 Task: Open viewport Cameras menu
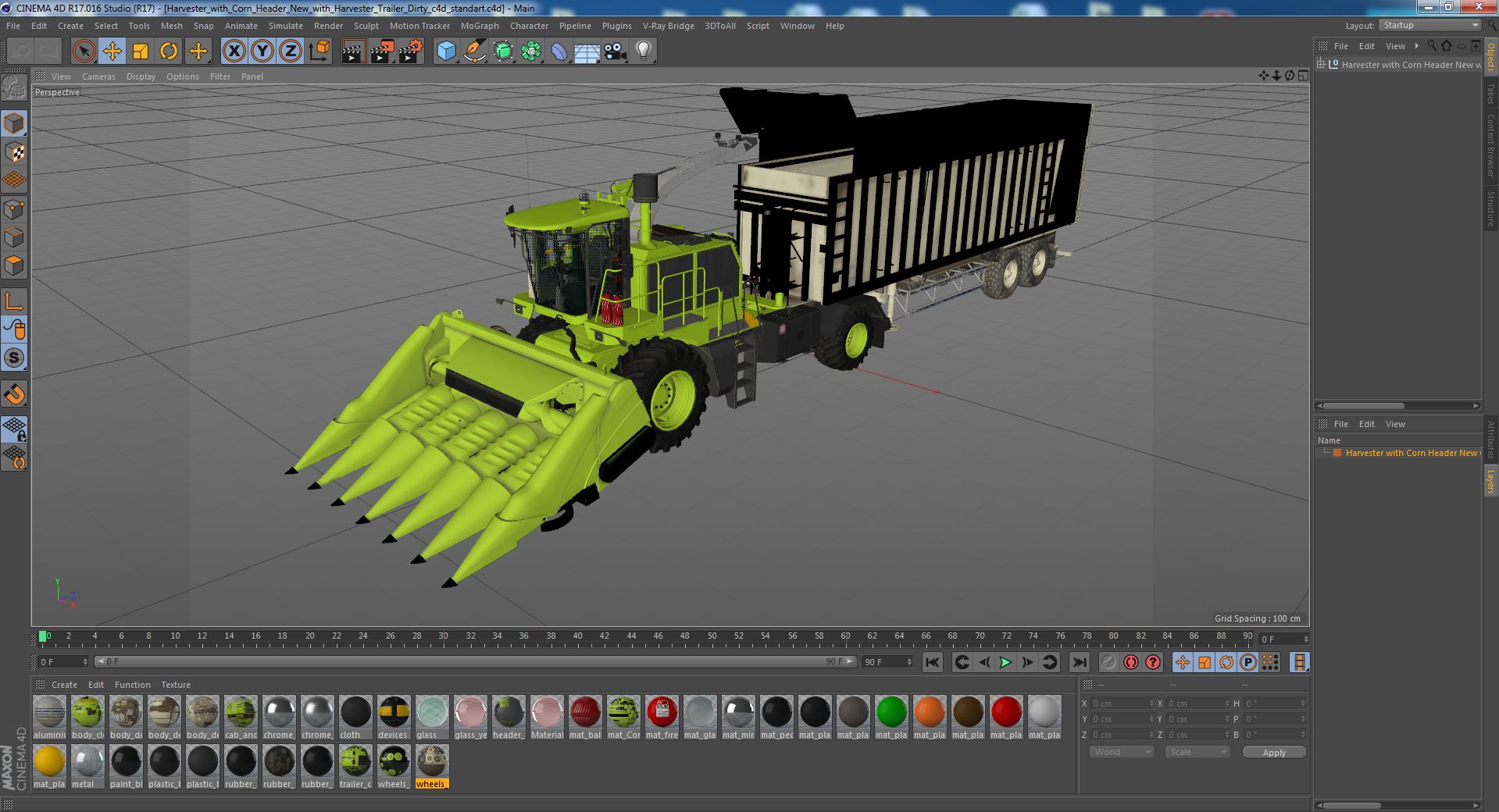pyautogui.click(x=98, y=77)
